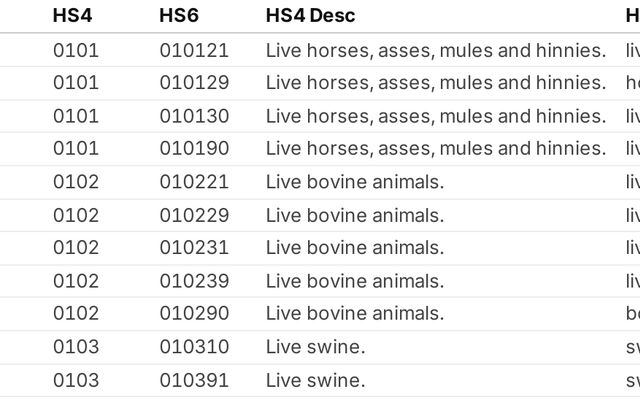Select the HS6 code 010130 cell
This screenshot has width=640, height=400.
194,116
